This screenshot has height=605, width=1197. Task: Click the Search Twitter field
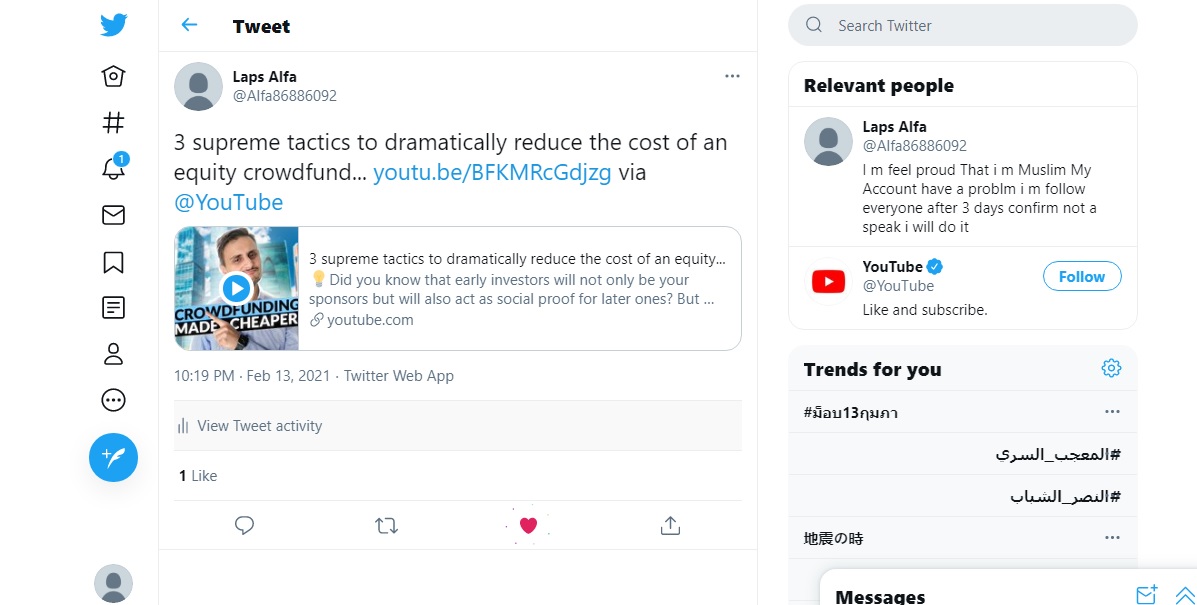pyautogui.click(x=963, y=25)
